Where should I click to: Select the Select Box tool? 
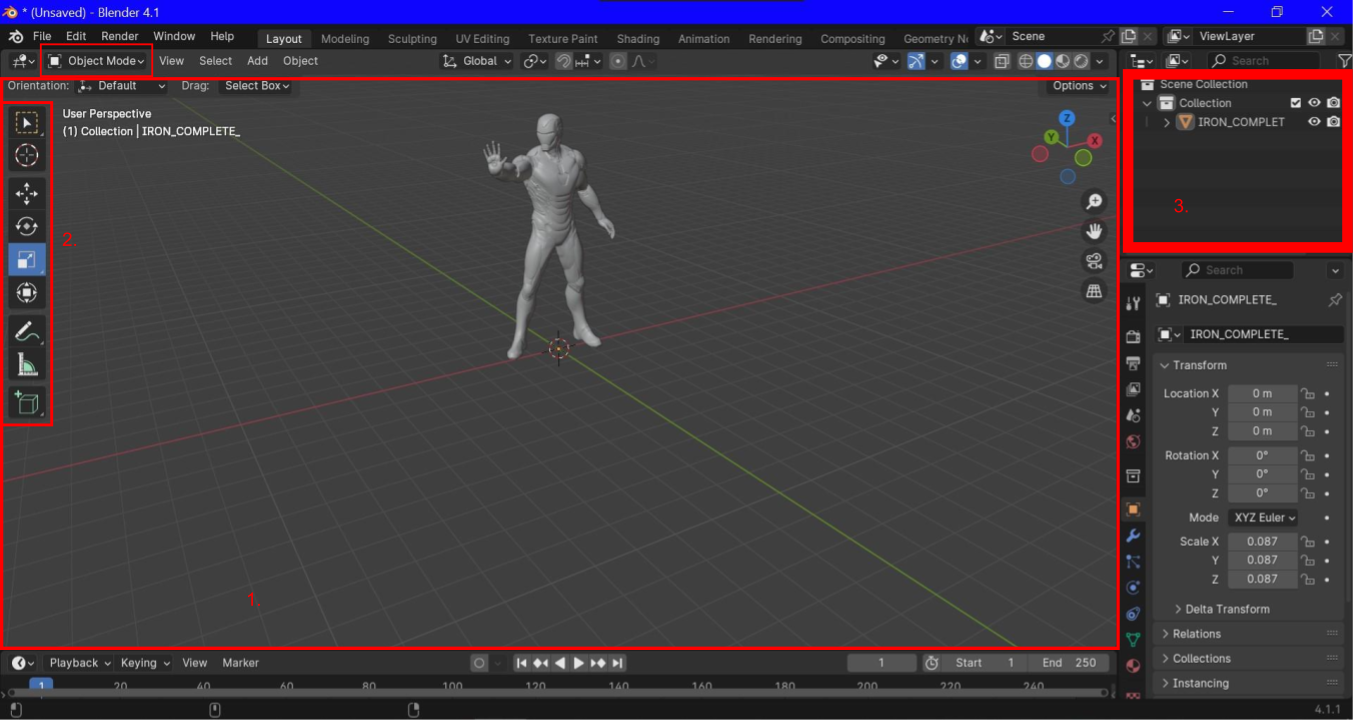tap(27, 122)
